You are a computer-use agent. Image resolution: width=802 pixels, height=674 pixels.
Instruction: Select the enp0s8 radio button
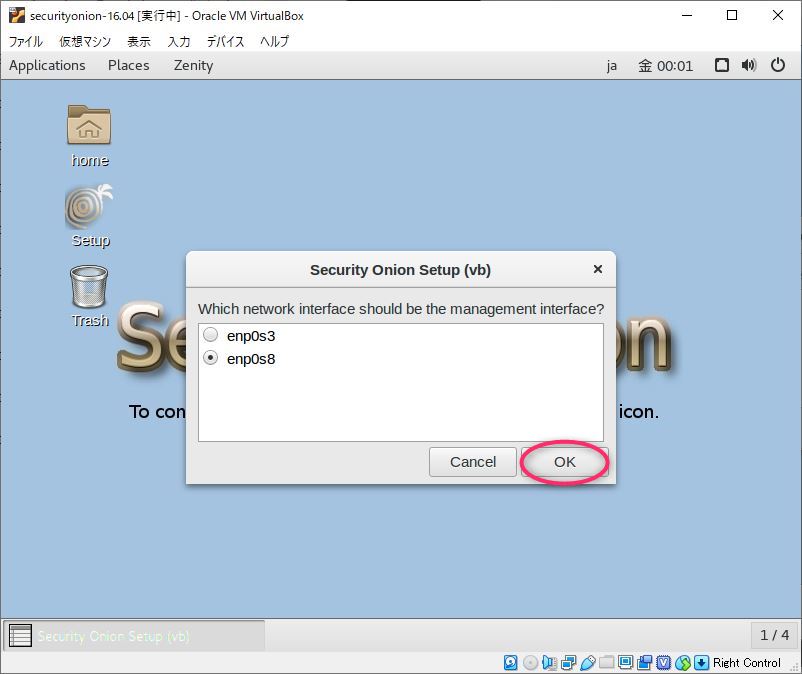(210, 358)
